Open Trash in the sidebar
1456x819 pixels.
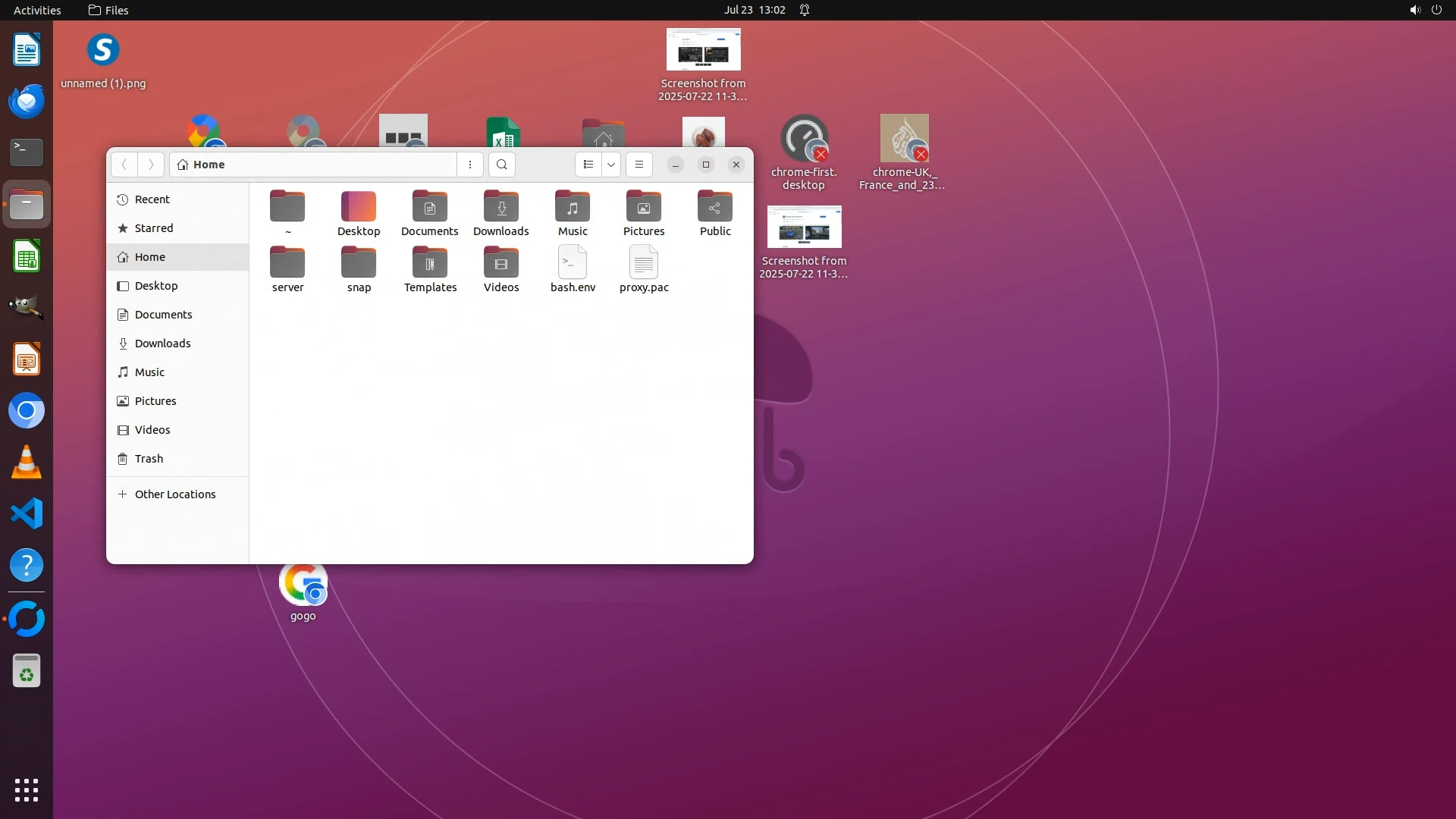point(149,459)
